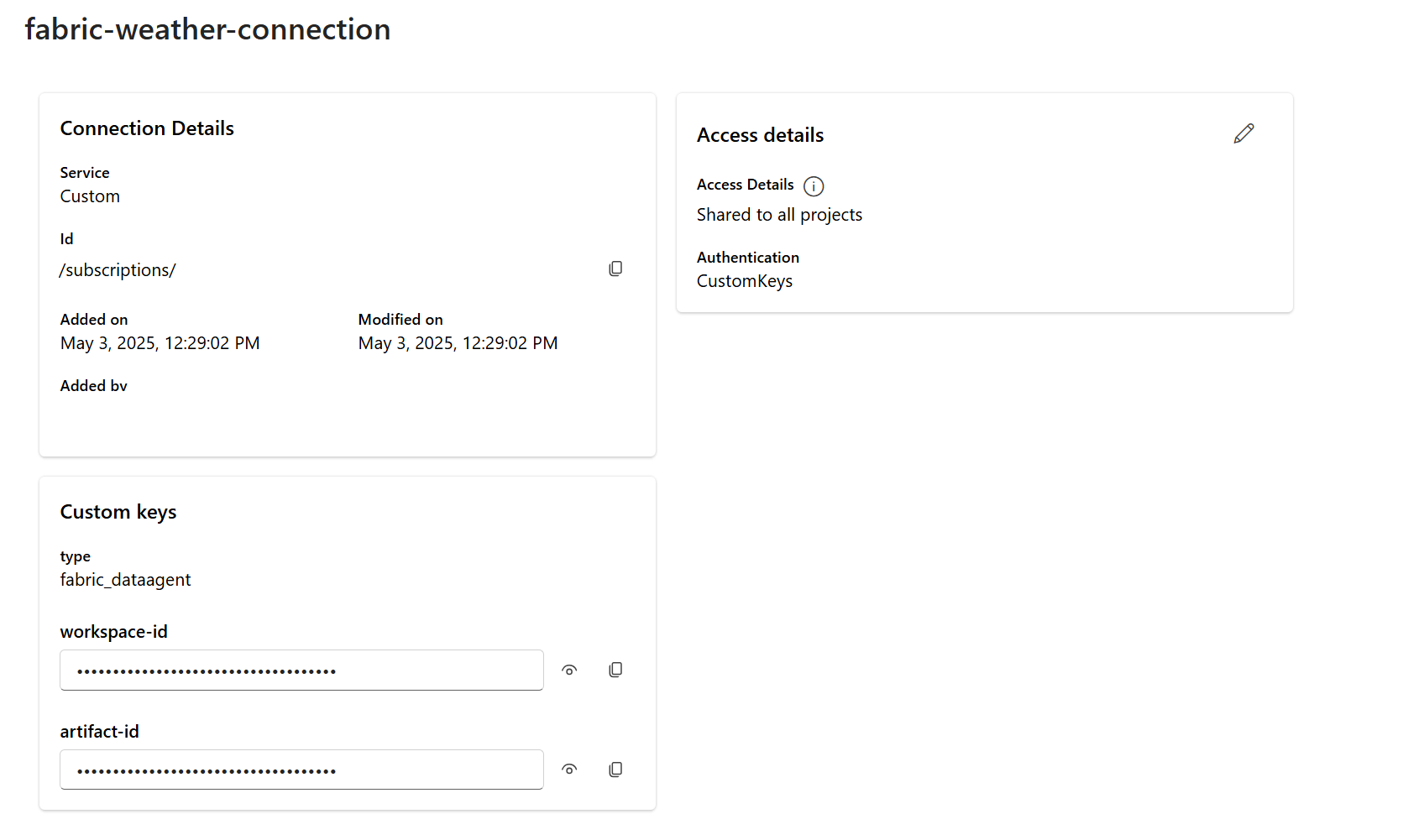The width and height of the screenshot is (1408, 840).
Task: Click the CustomKeys authentication value
Action: click(x=745, y=281)
